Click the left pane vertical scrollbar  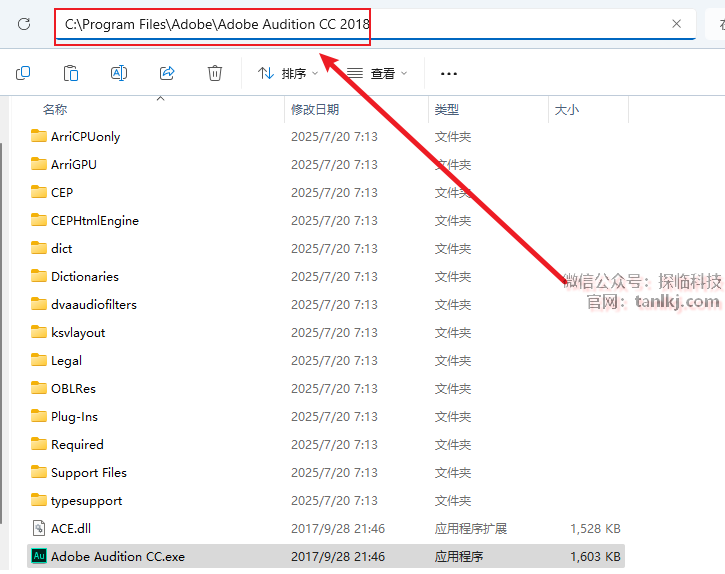pos(1,333)
